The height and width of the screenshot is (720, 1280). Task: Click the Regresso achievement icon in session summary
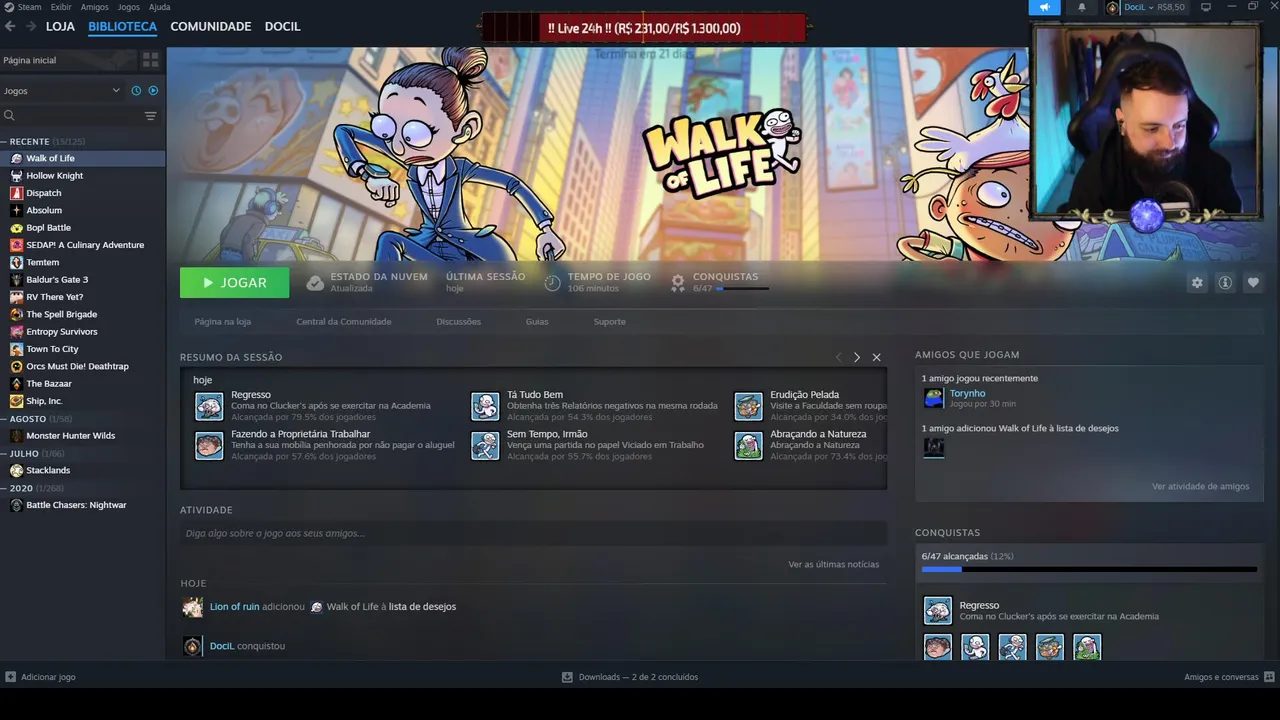[x=209, y=406]
